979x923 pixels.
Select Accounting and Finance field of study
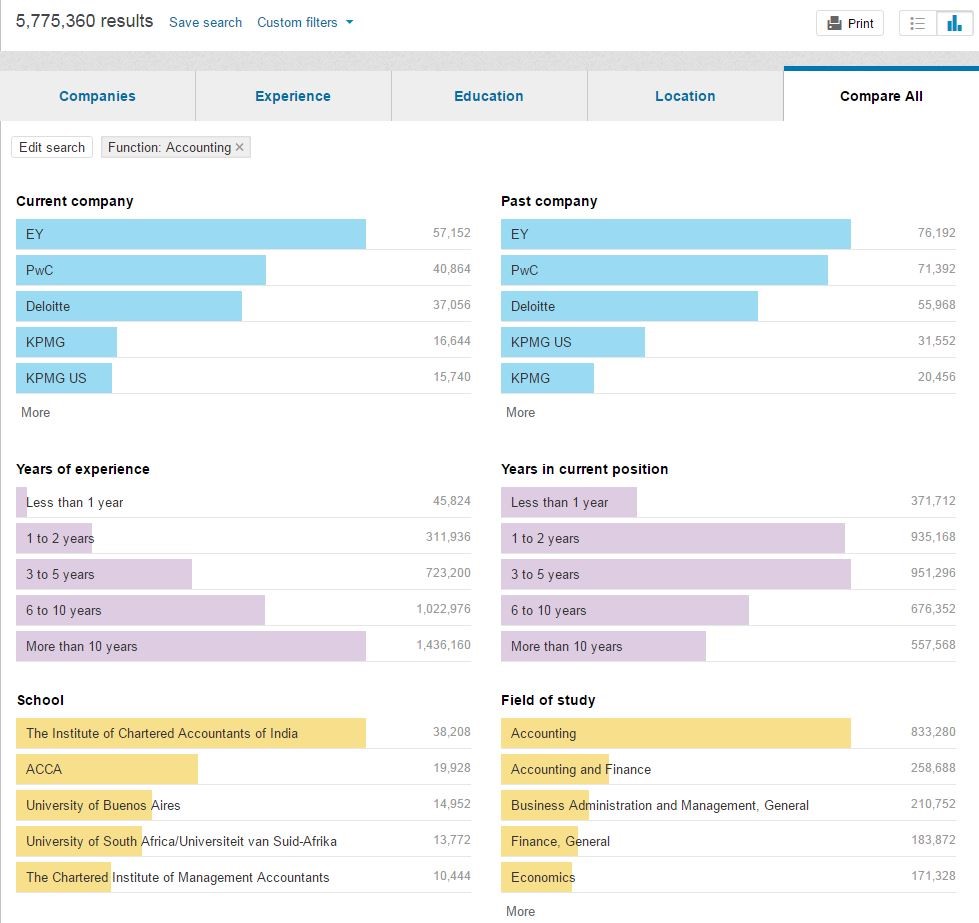[x=728, y=769]
